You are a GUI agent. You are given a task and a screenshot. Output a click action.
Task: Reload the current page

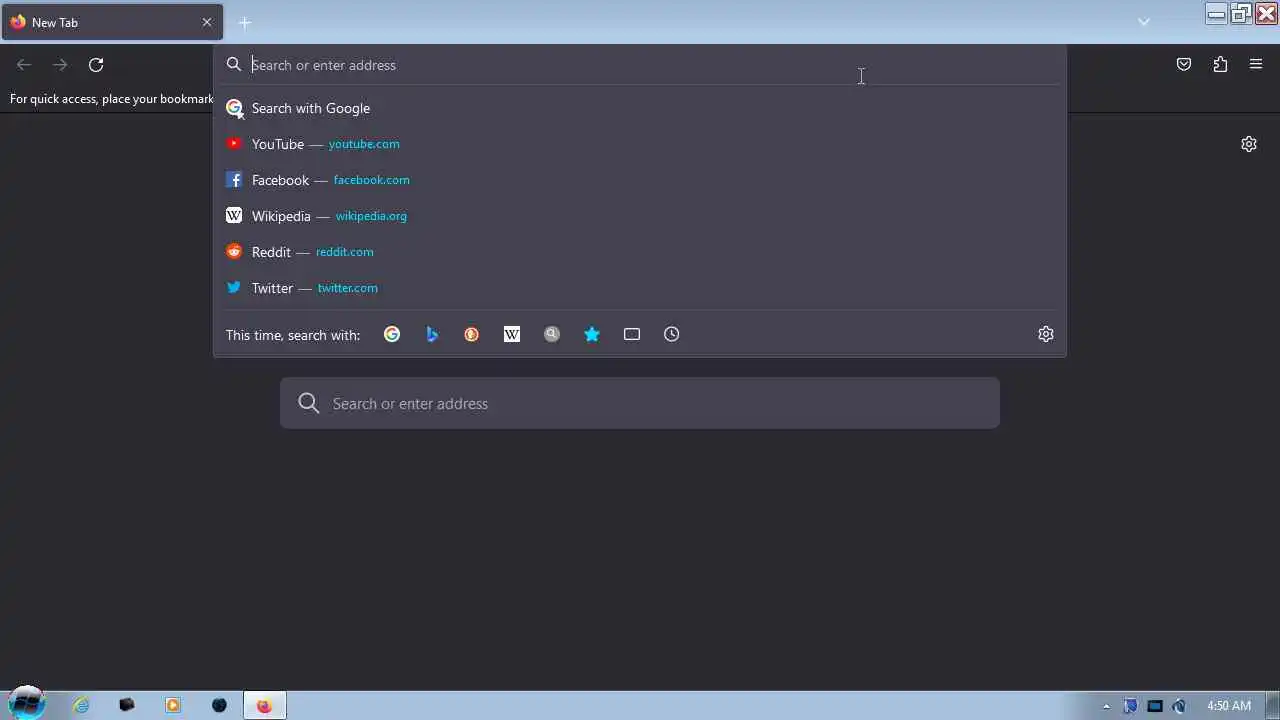click(96, 65)
